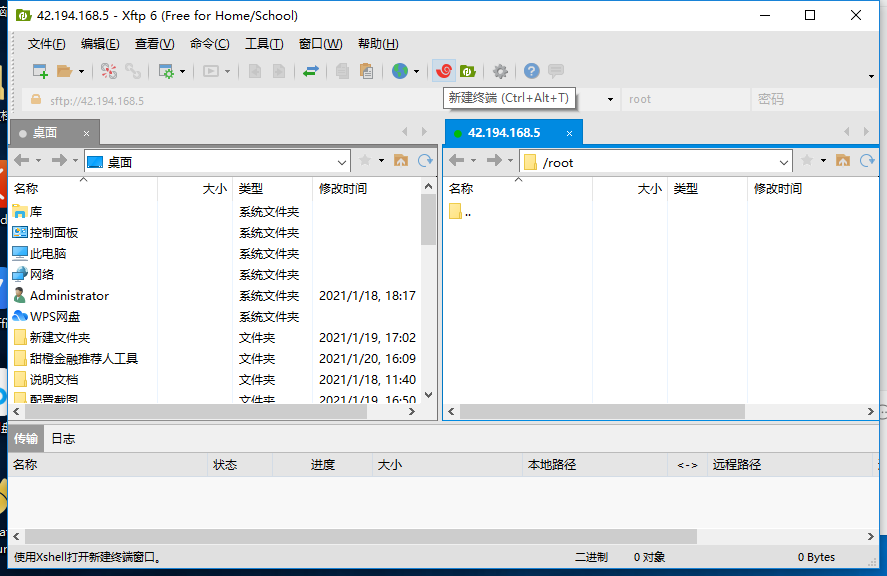Screen dimensions: 887x576
Task: Click the globe icon in toolbar
Action: (x=400, y=71)
